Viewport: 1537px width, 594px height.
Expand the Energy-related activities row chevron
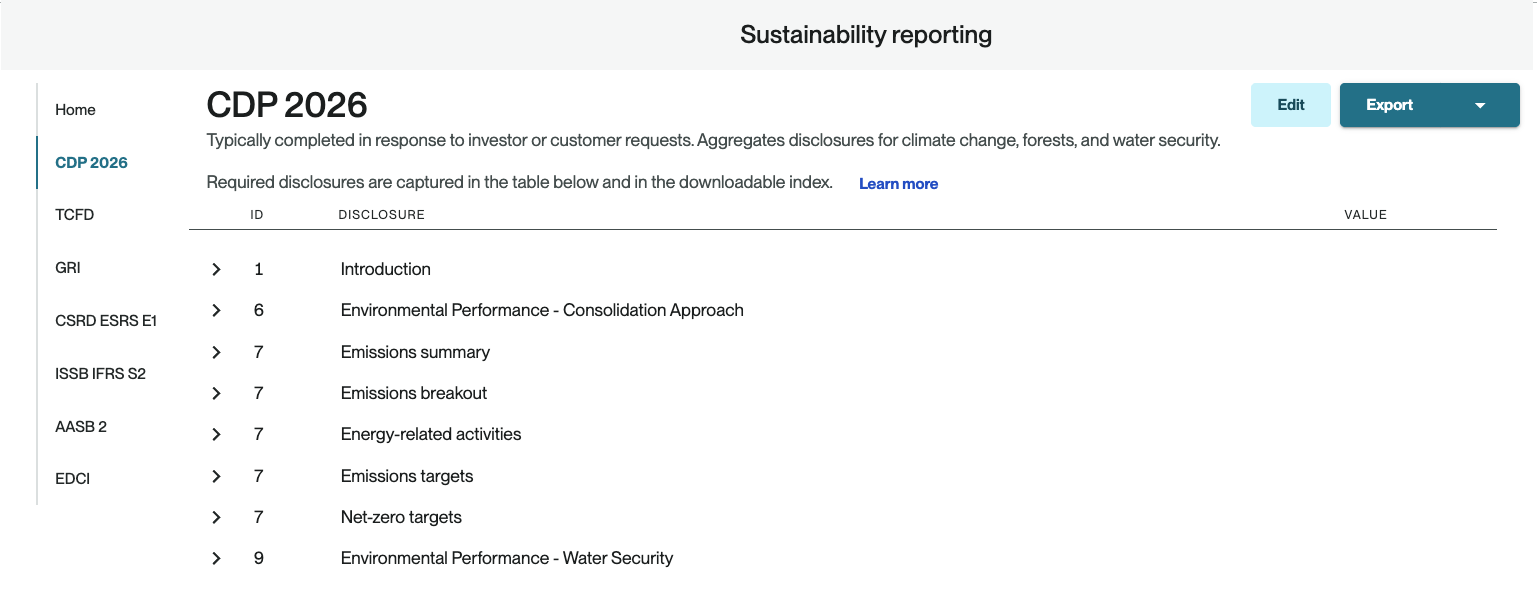point(216,434)
